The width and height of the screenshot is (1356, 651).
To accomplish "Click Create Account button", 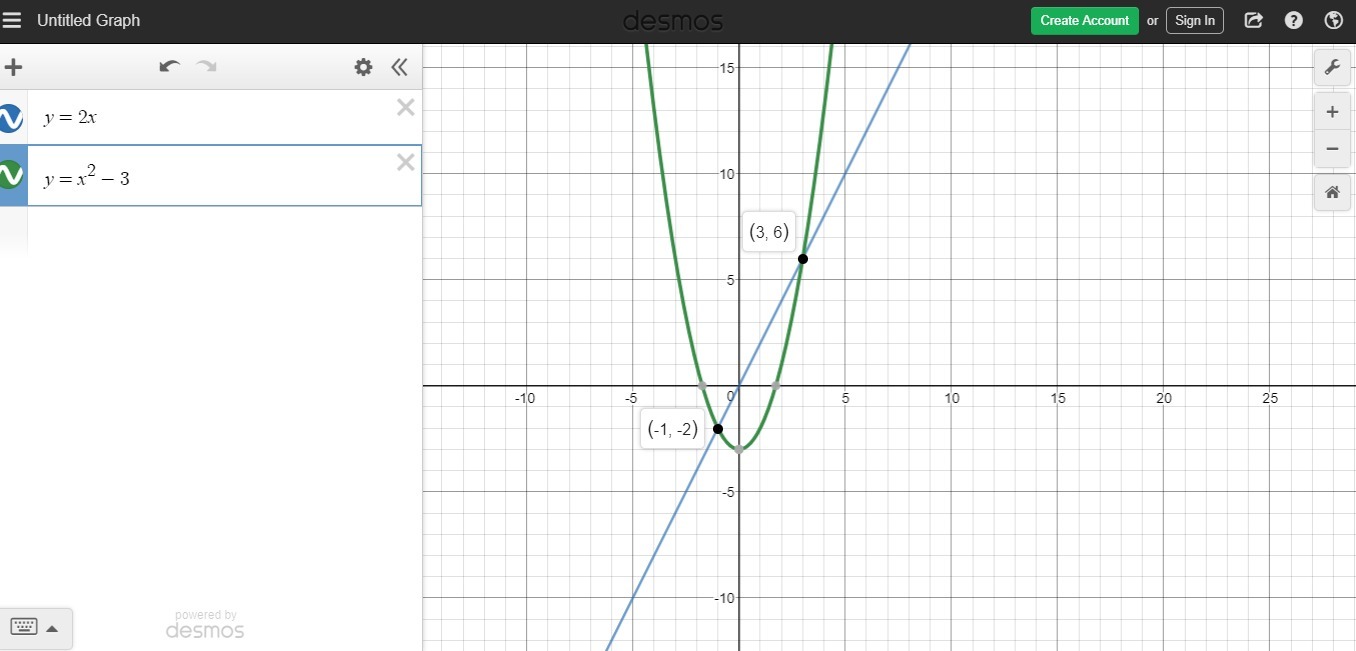I will (x=1084, y=20).
